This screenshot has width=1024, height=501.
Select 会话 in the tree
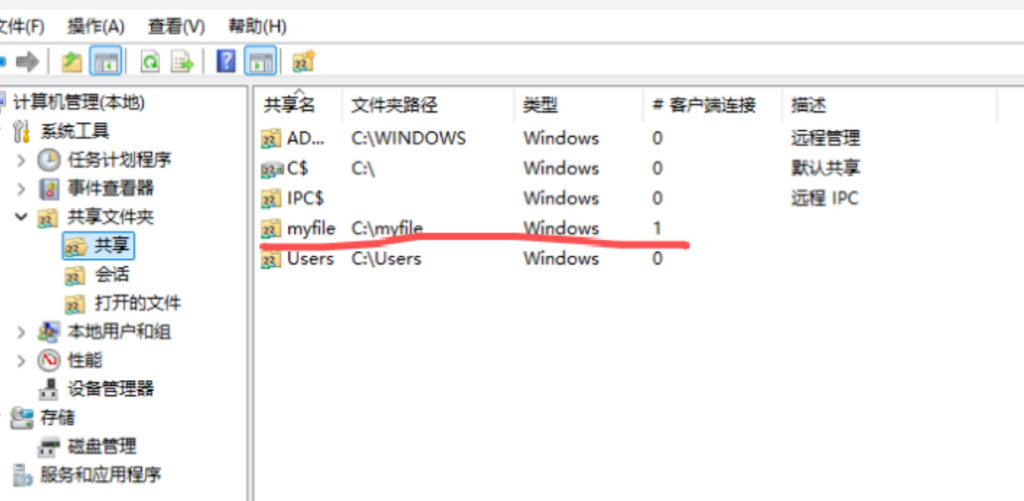(111, 274)
